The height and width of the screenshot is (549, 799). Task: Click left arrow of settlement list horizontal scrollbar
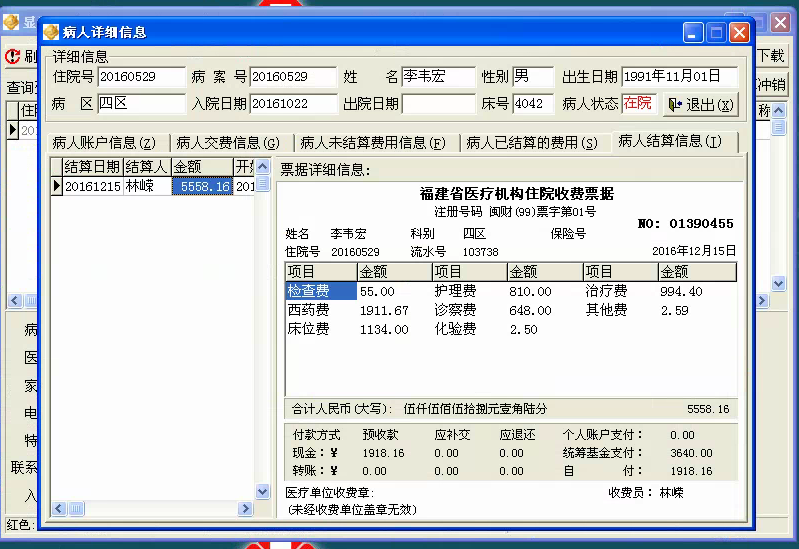click(x=59, y=508)
